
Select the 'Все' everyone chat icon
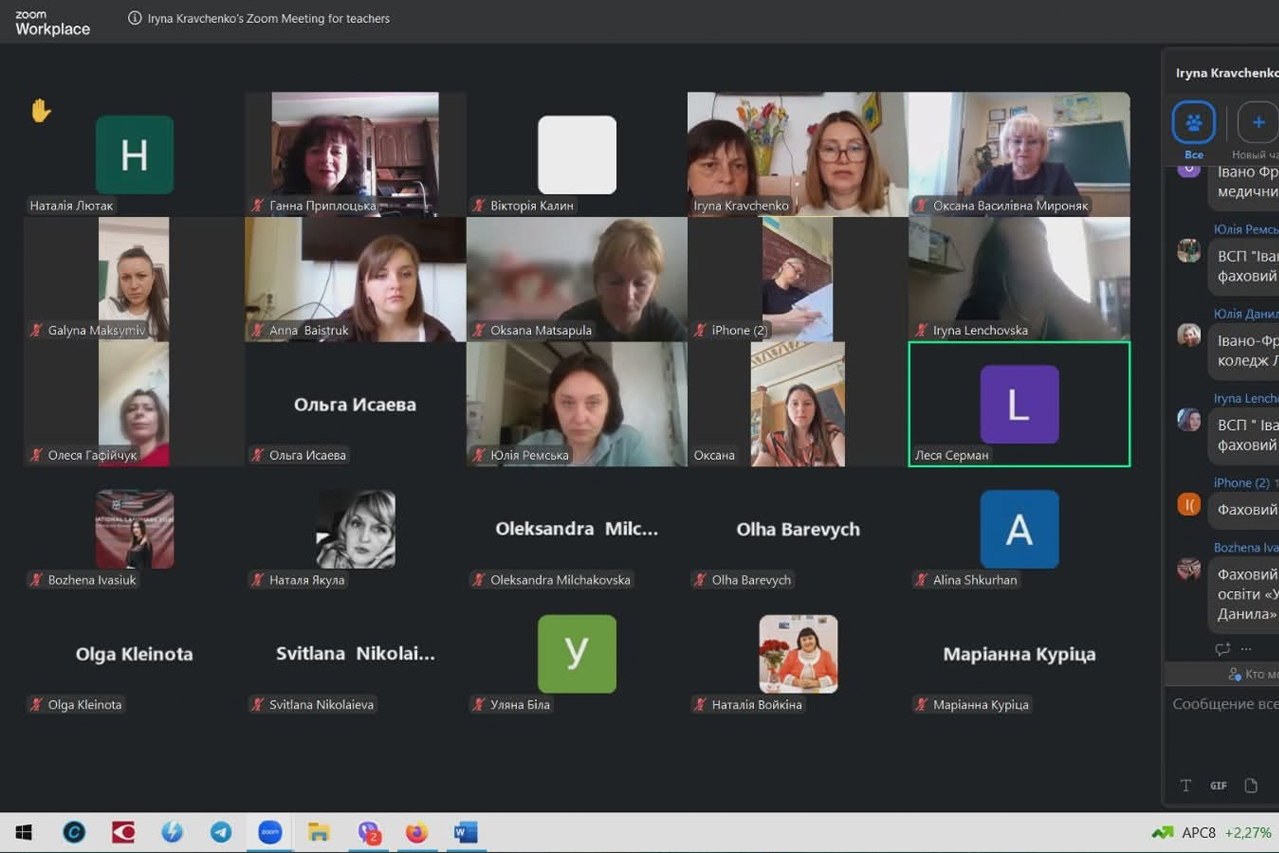(1194, 123)
